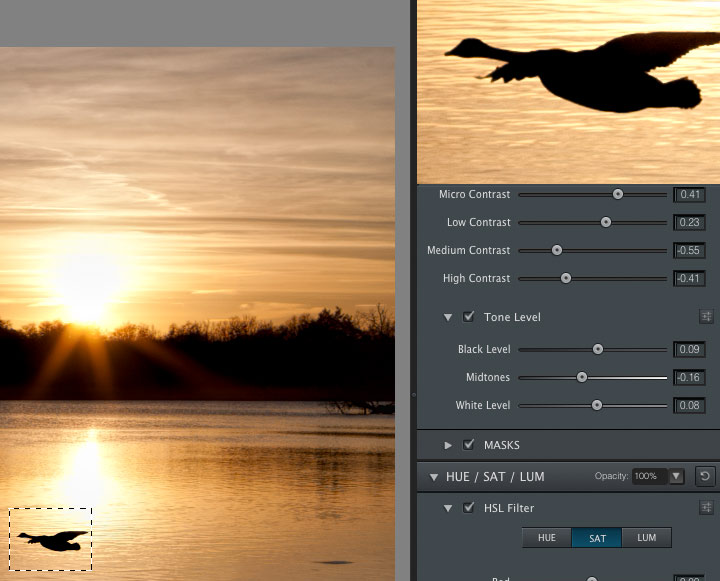Click the "MASKS" section title

[x=501, y=445]
